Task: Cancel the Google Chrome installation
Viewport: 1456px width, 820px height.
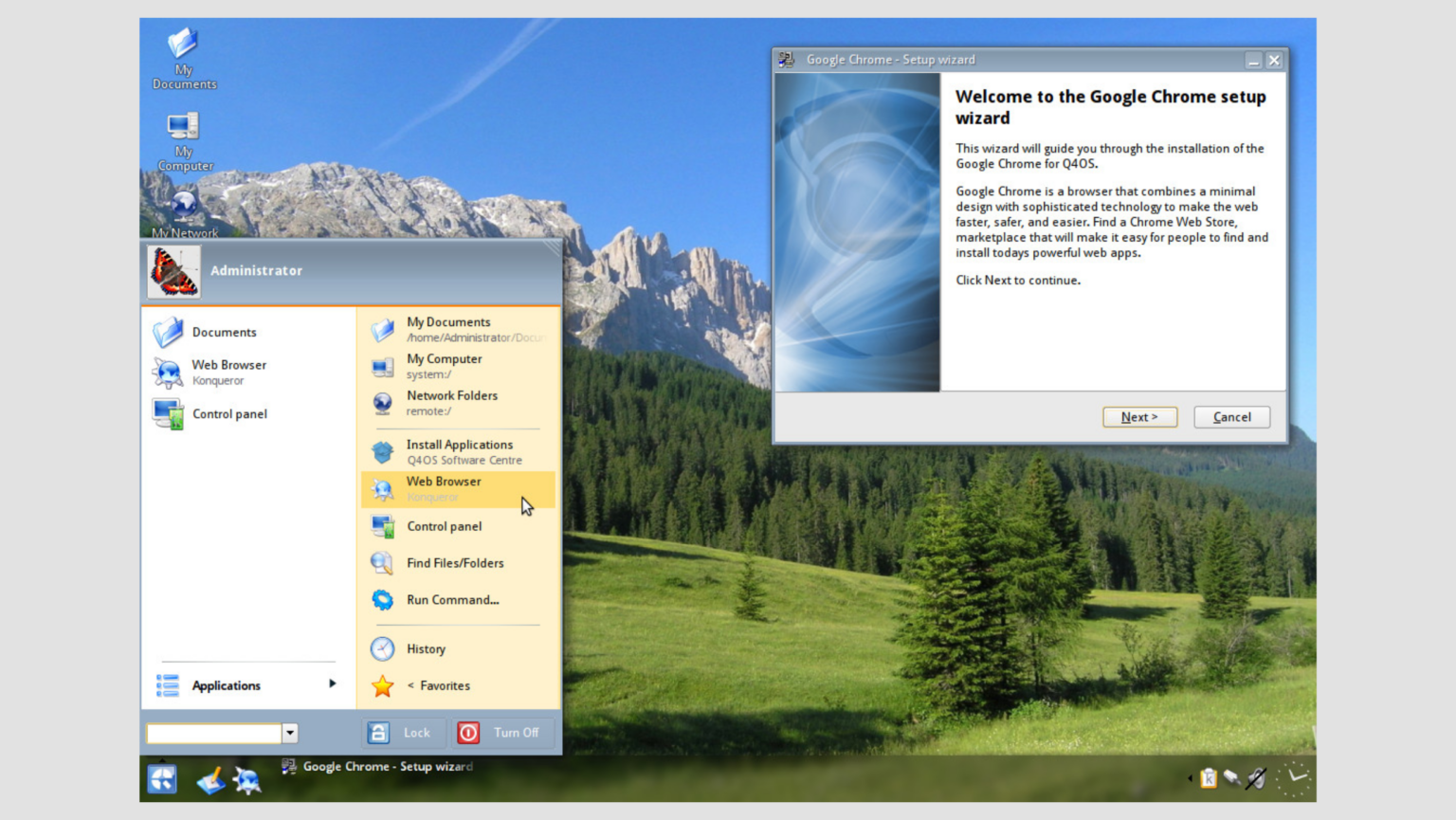Action: click(1230, 417)
